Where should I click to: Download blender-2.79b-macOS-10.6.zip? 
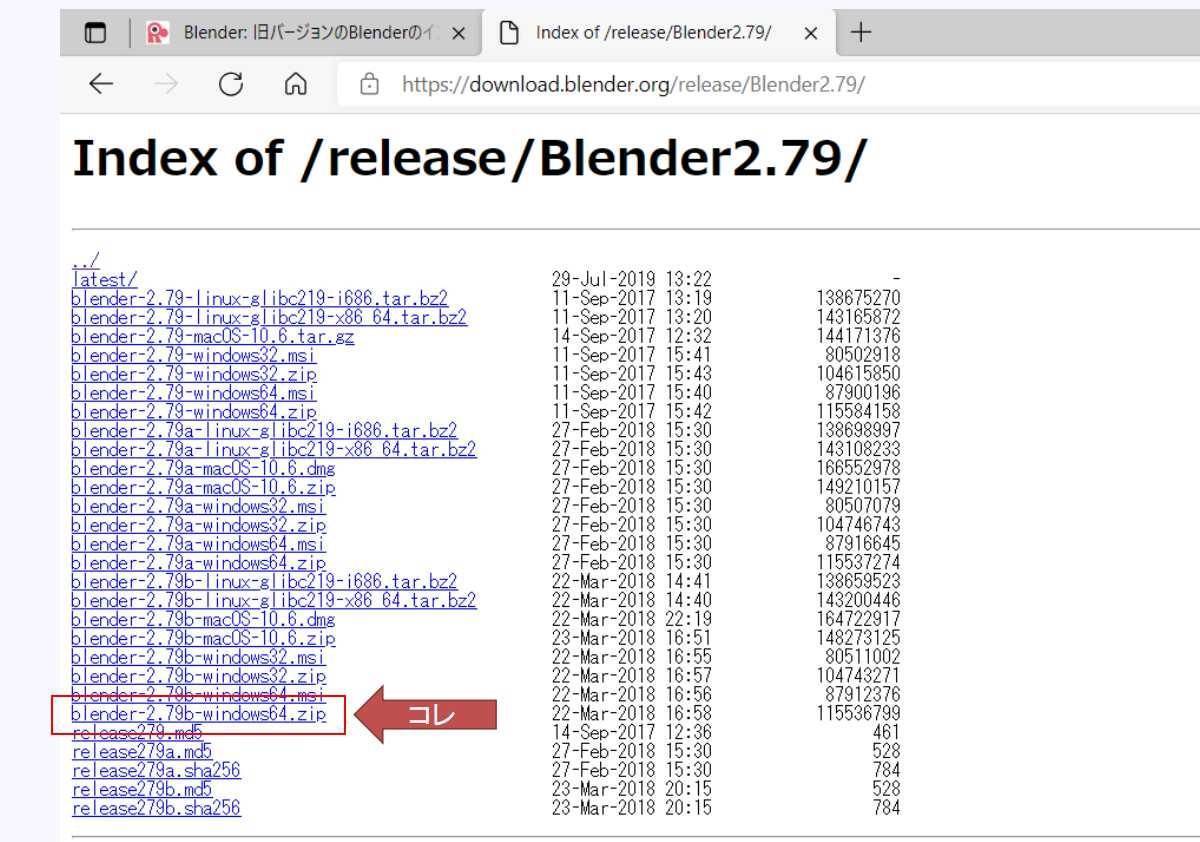(203, 639)
